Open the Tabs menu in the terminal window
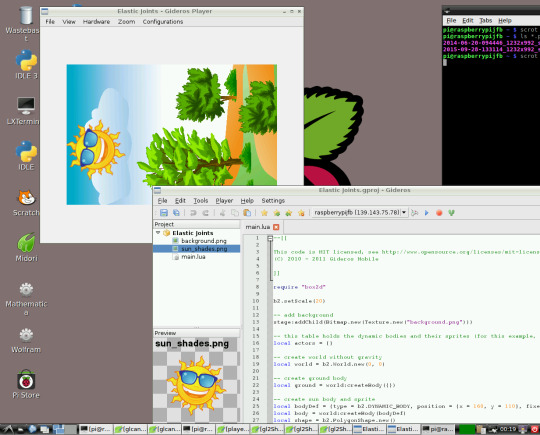This screenshot has width=540, height=435. tap(486, 20)
